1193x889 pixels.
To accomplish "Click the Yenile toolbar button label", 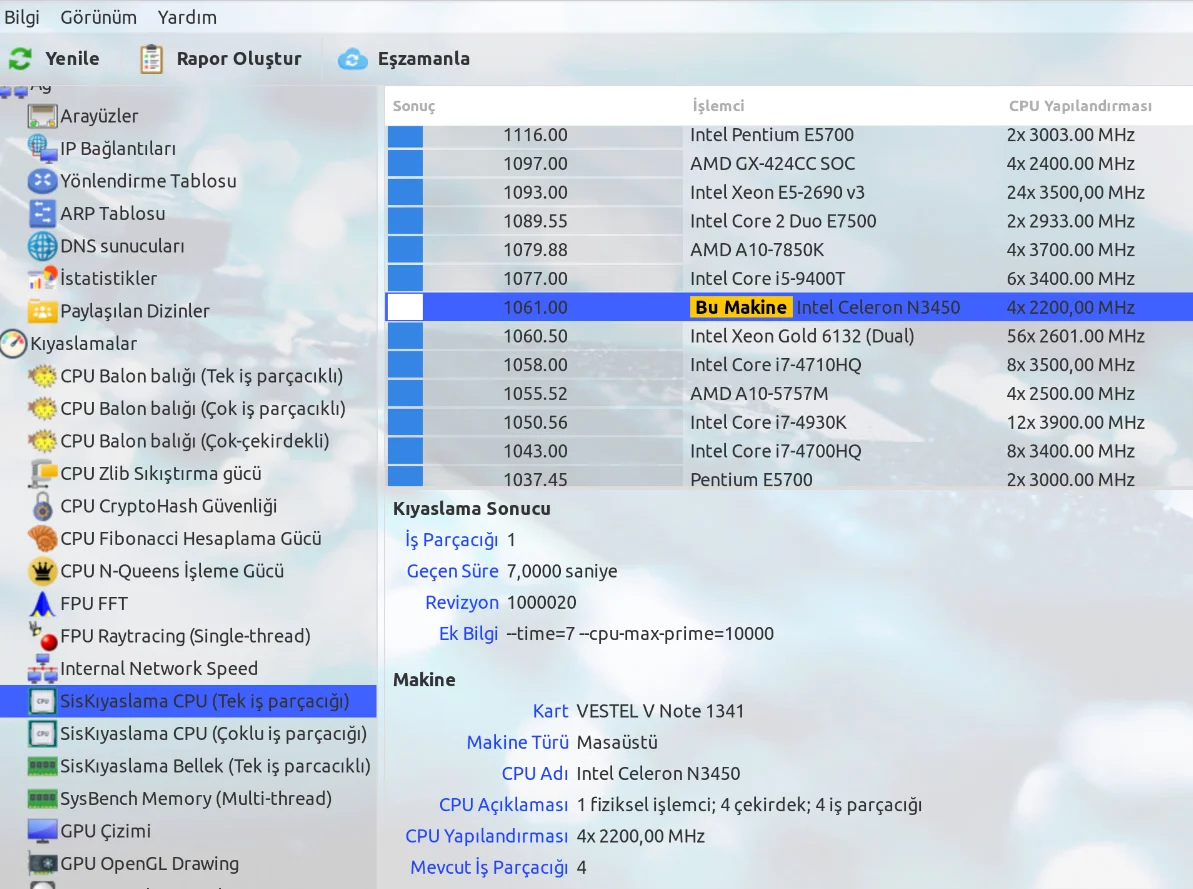I will [72, 59].
